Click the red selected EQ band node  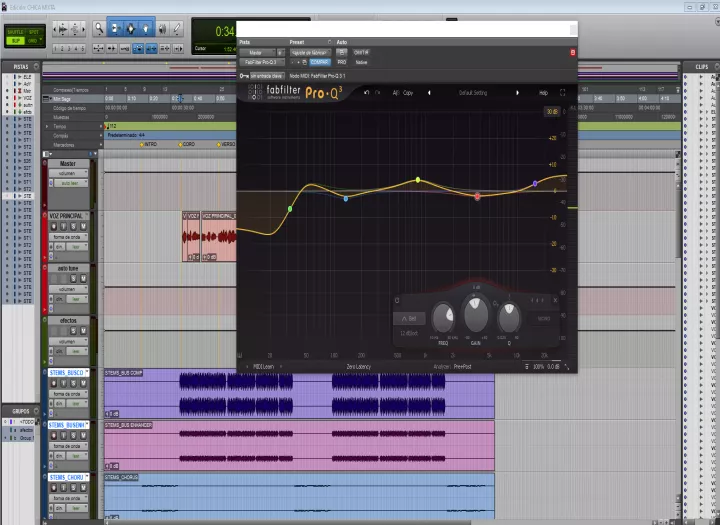[x=477, y=196]
